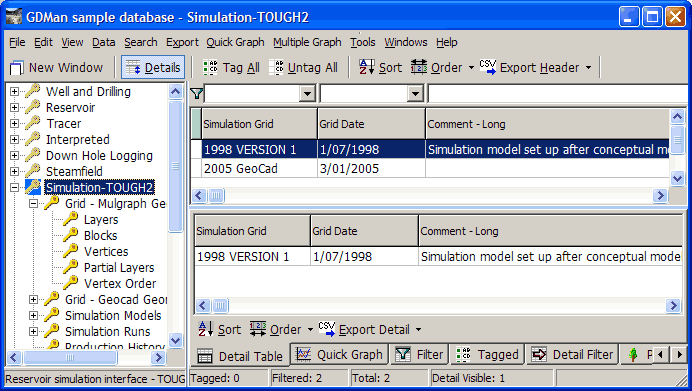The image size is (692, 391).
Task: Click the New Window toolbar icon
Action: (16, 68)
